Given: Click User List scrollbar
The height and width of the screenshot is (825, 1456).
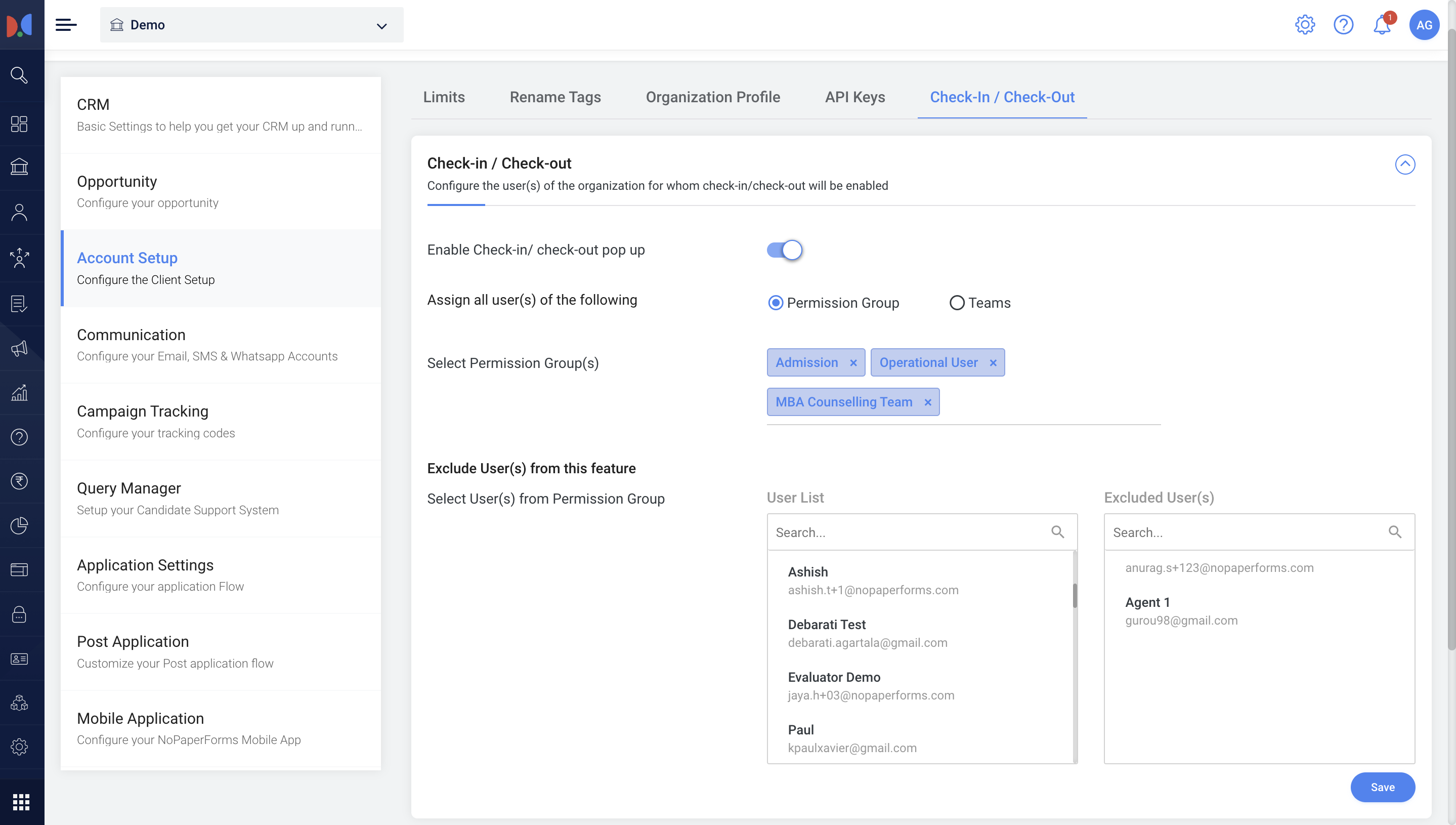Looking at the screenshot, I should coord(1075,596).
